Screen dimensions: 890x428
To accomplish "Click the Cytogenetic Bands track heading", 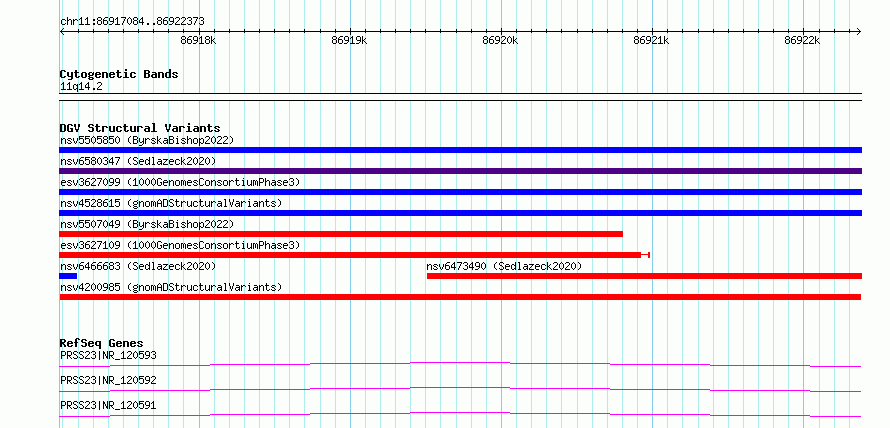I will [119, 74].
